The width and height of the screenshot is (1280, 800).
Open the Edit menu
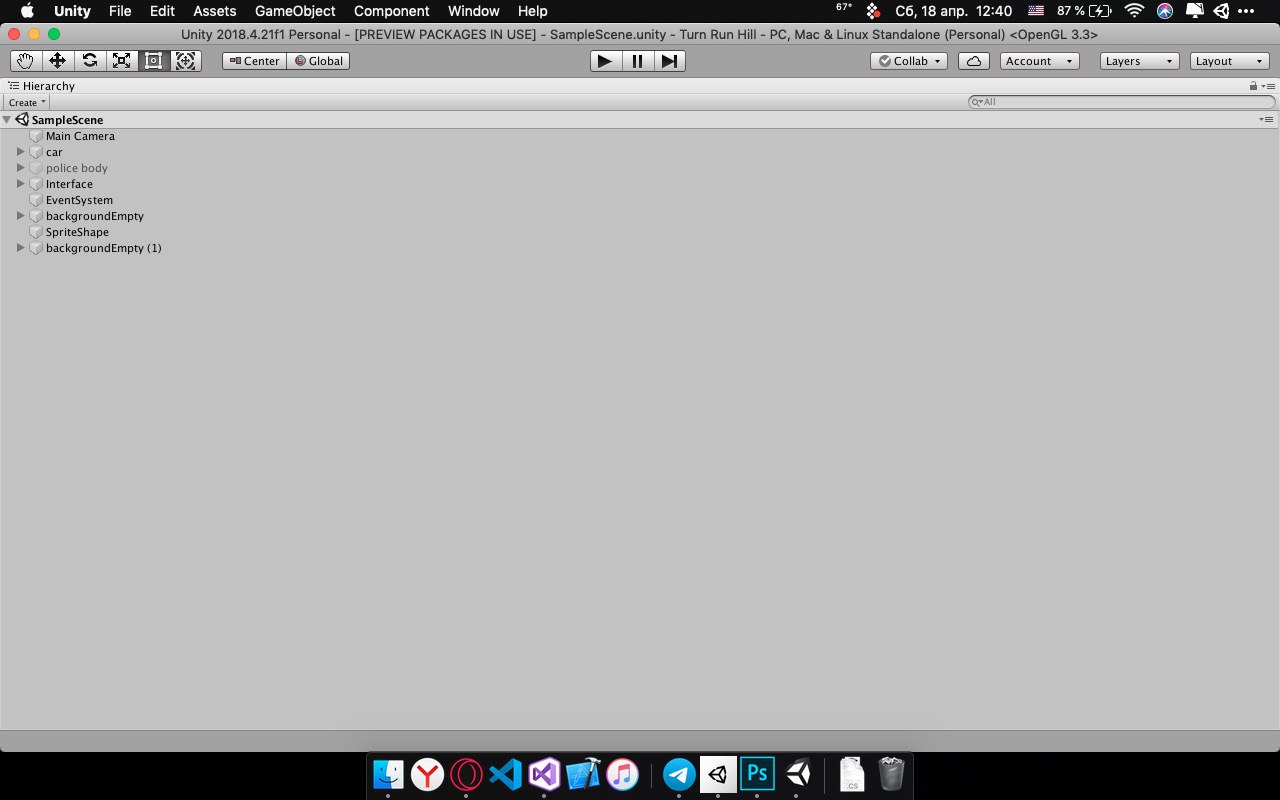point(162,11)
